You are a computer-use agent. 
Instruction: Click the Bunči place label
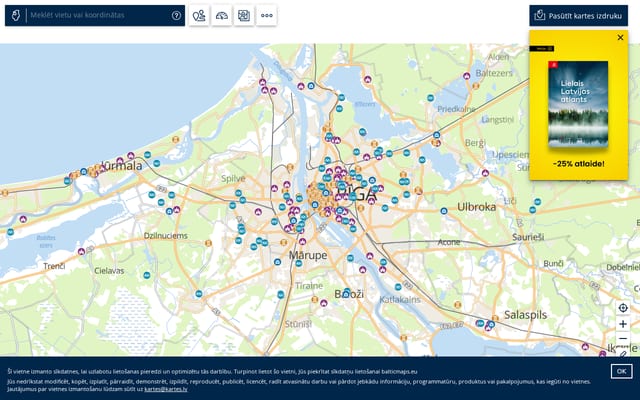553,264
